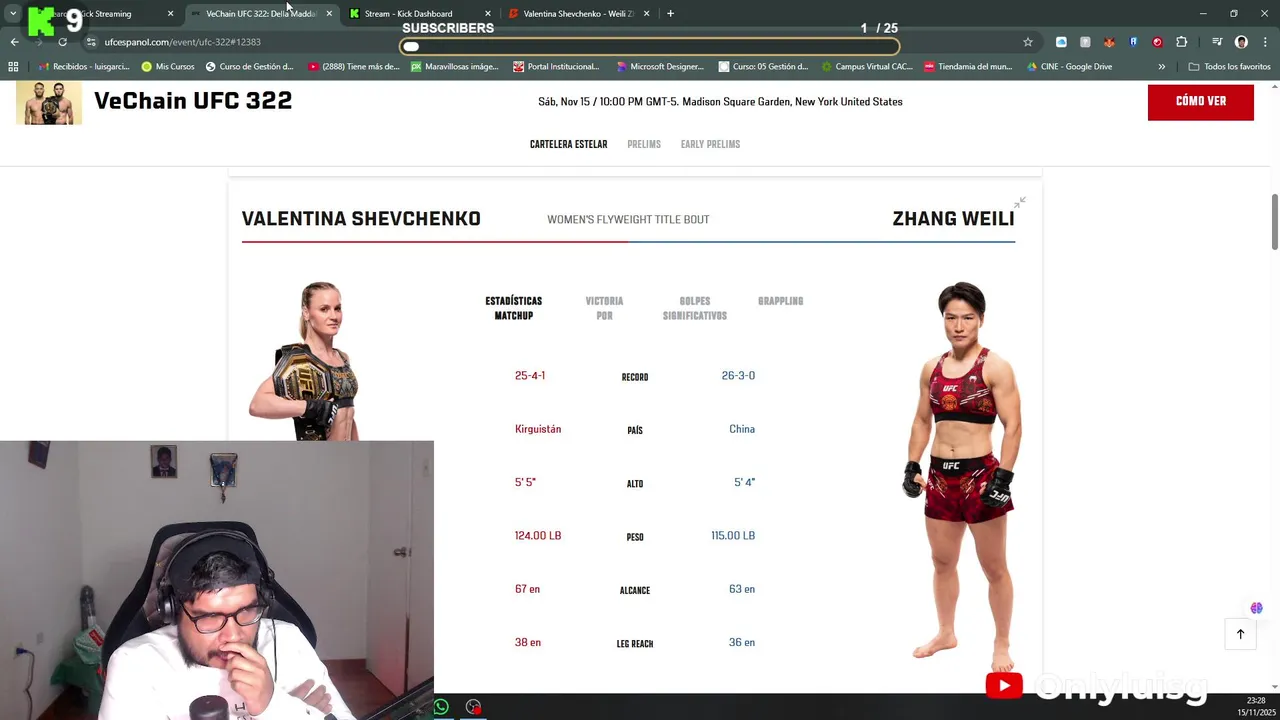Select the PRELIMS tab

coord(644,145)
